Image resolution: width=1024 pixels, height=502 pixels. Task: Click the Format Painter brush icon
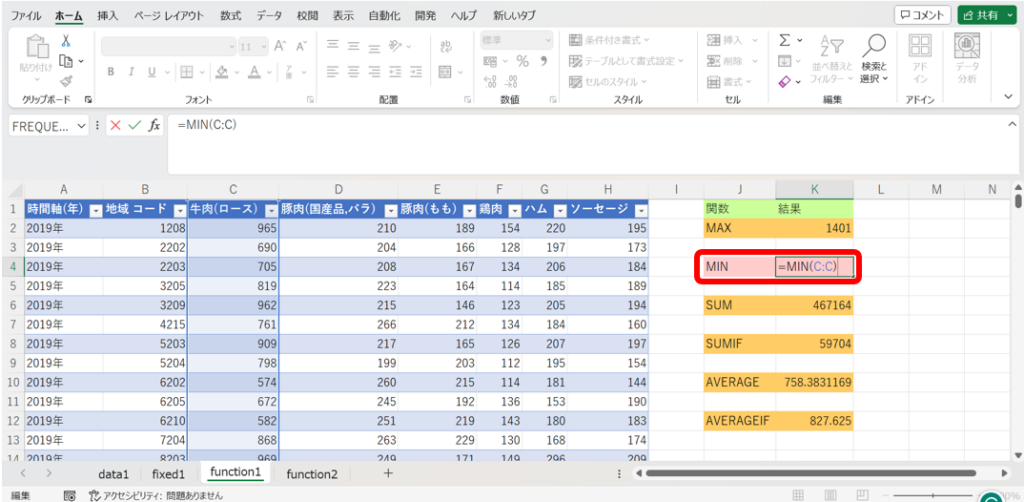click(66, 80)
